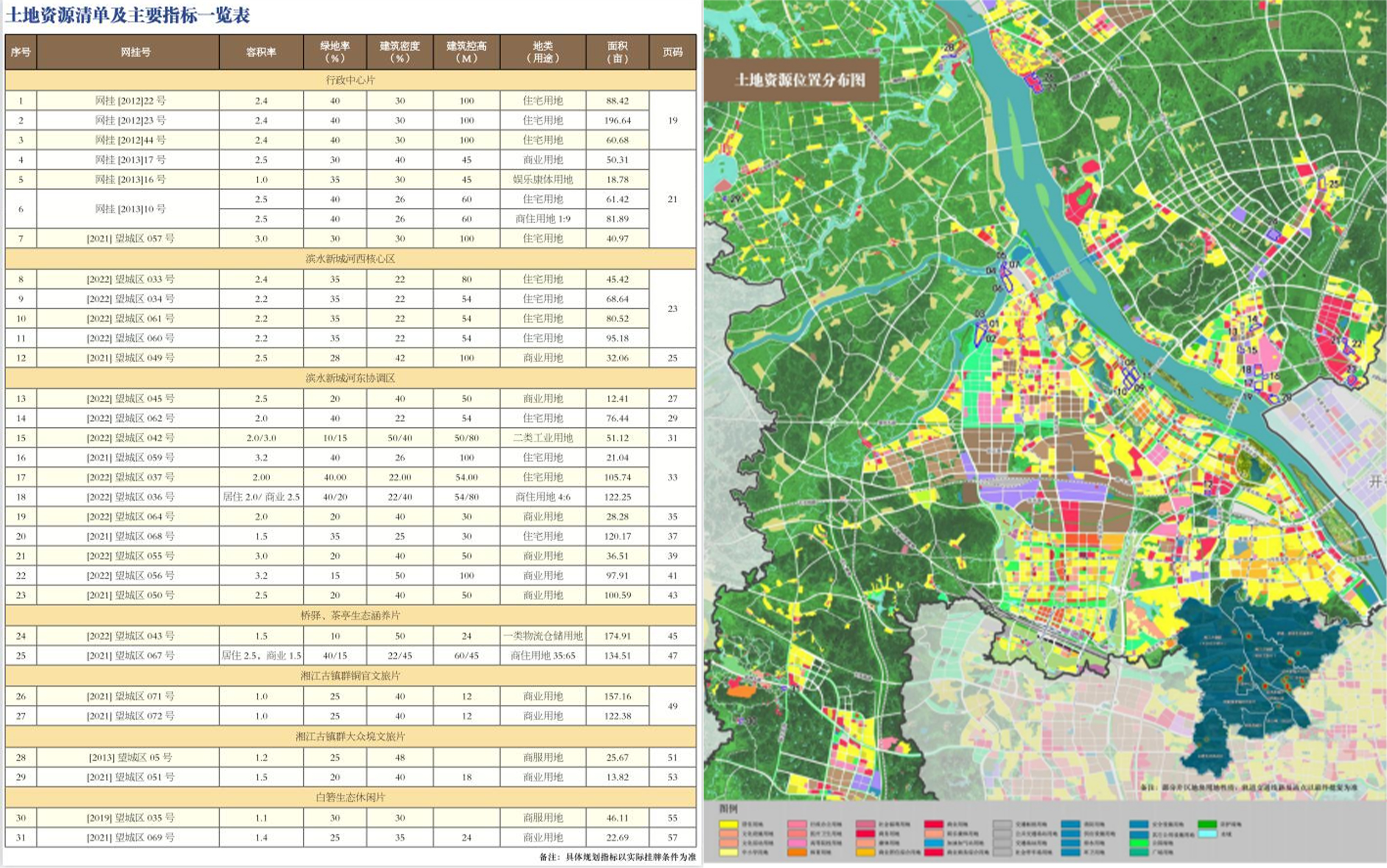The height and width of the screenshot is (868, 1387).
Task: Click parcel marker 28 on the map
Action: [x=949, y=47]
